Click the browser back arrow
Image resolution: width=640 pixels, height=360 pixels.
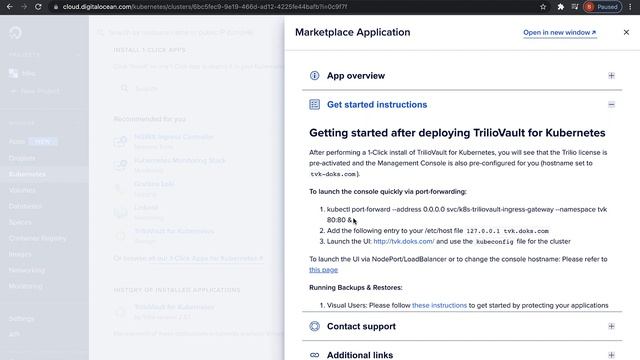point(9,7)
